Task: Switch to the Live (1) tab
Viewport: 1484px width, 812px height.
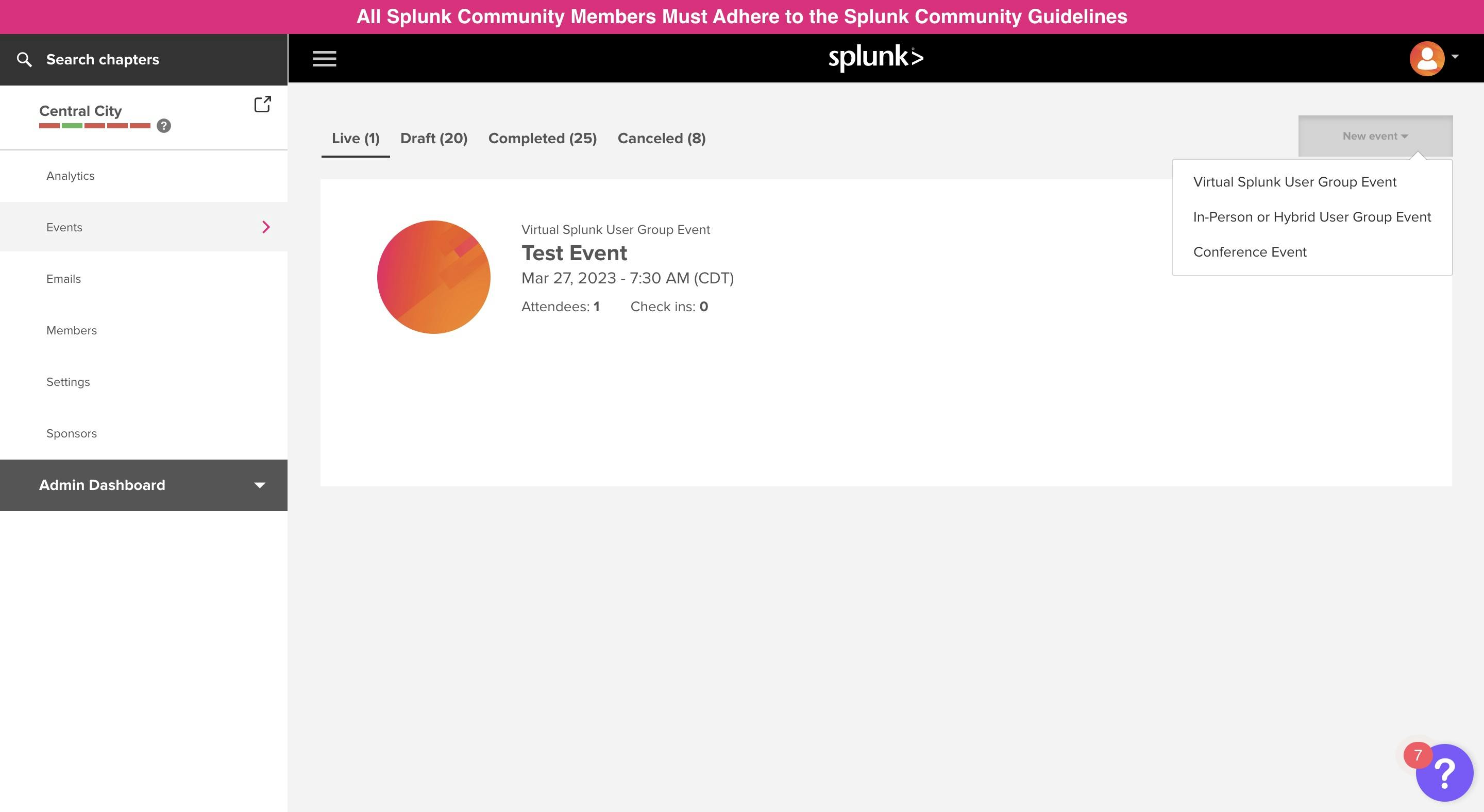Action: 356,138
